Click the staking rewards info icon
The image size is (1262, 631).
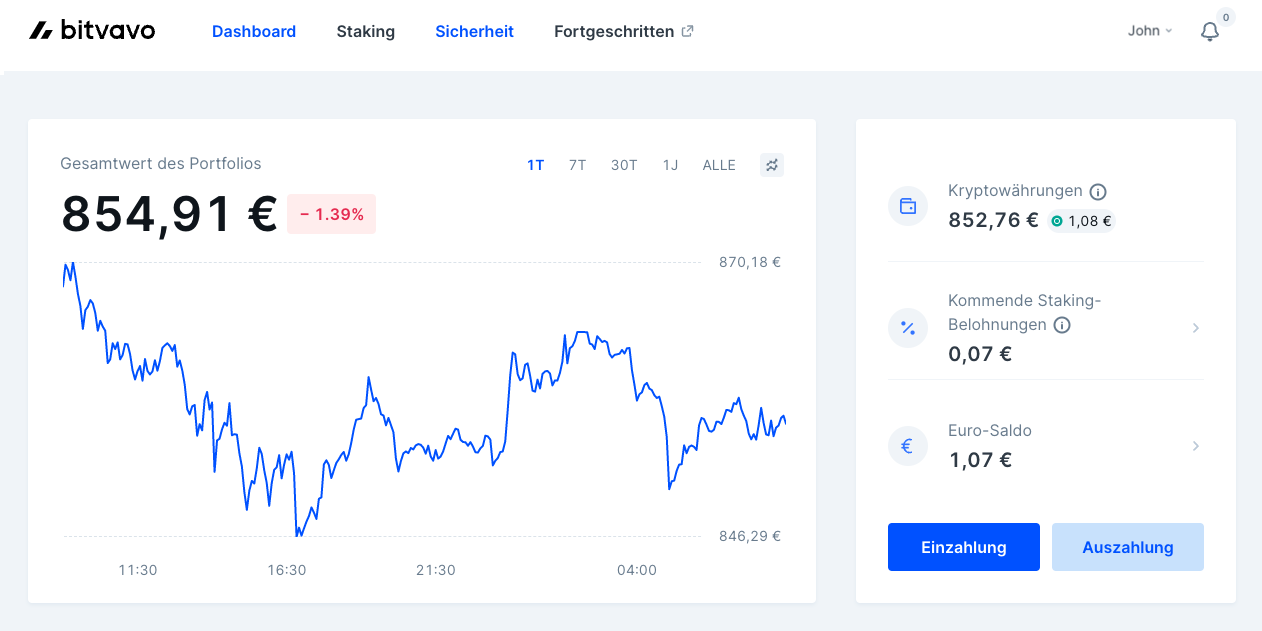click(x=1062, y=325)
